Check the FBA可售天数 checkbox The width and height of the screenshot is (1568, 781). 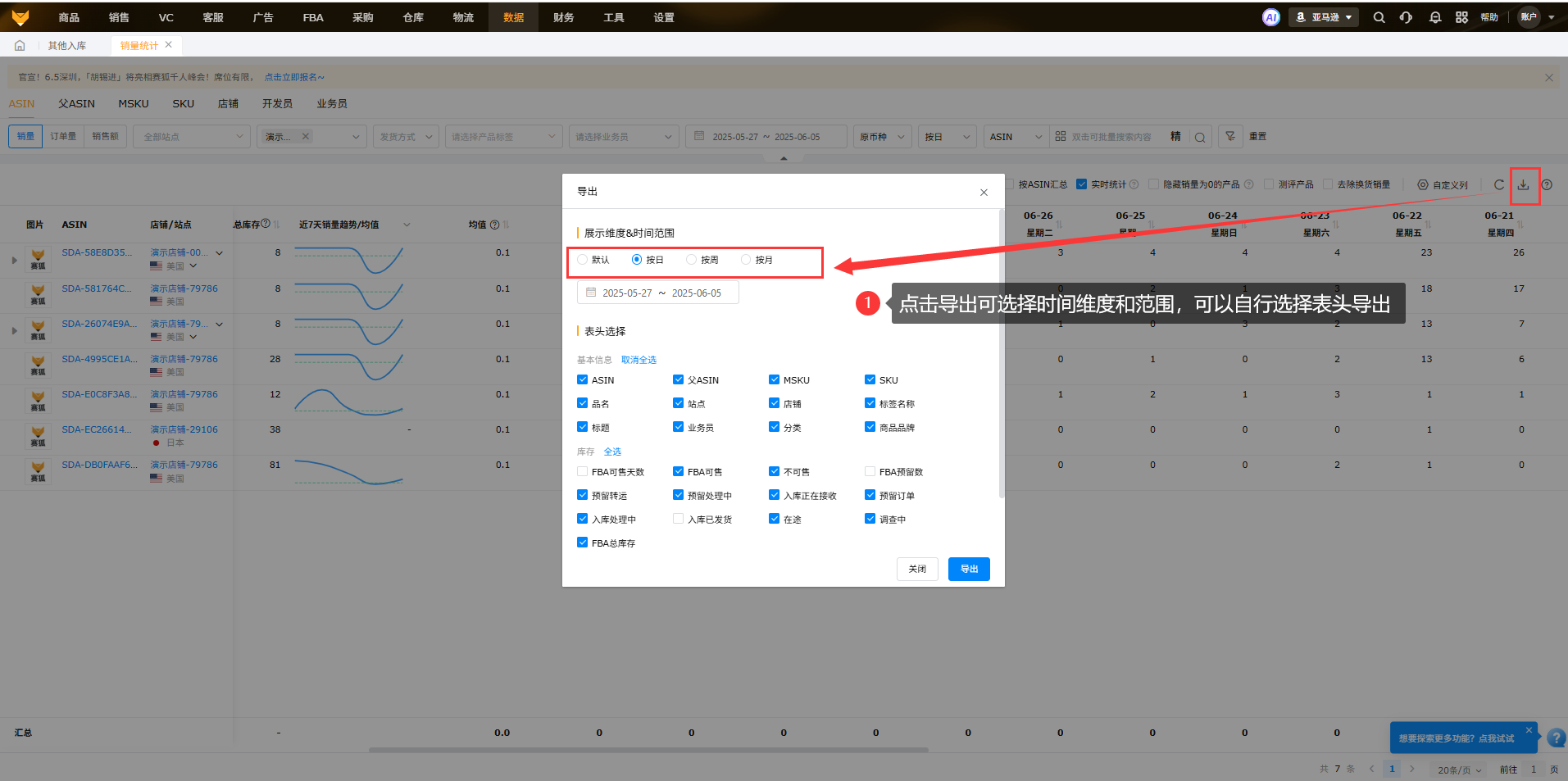(x=582, y=472)
